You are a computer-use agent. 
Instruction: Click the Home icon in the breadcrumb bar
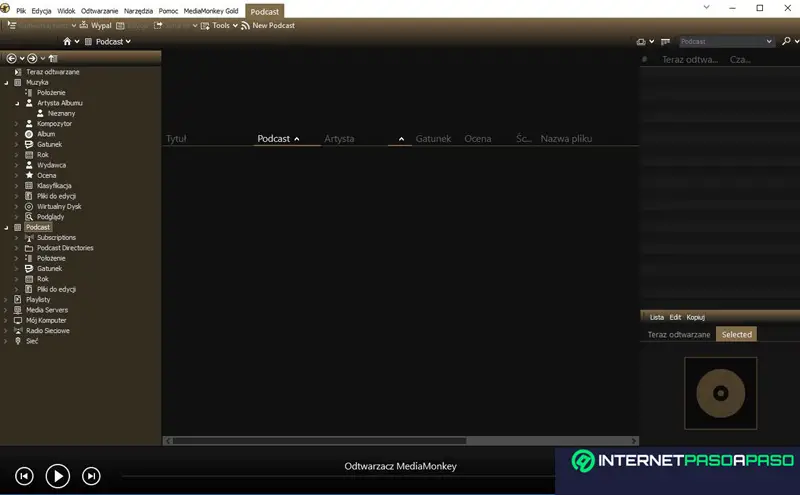click(x=67, y=41)
